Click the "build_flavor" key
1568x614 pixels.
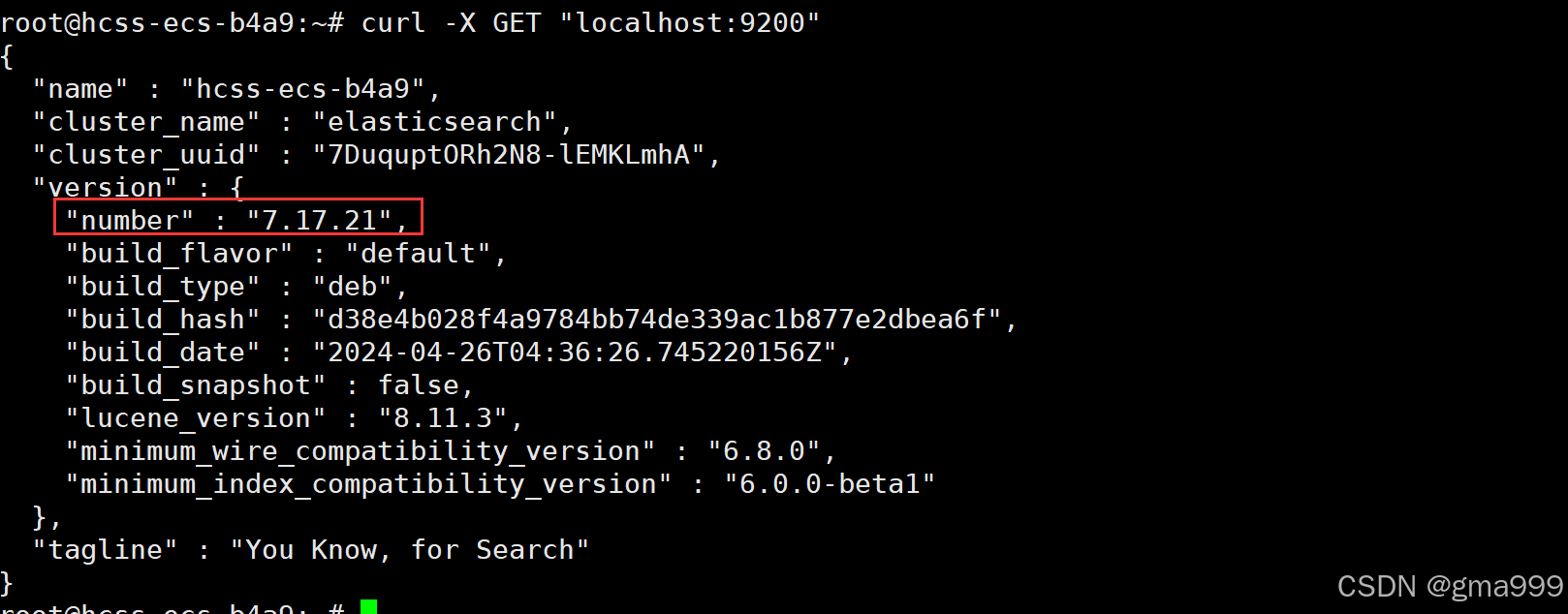click(179, 254)
